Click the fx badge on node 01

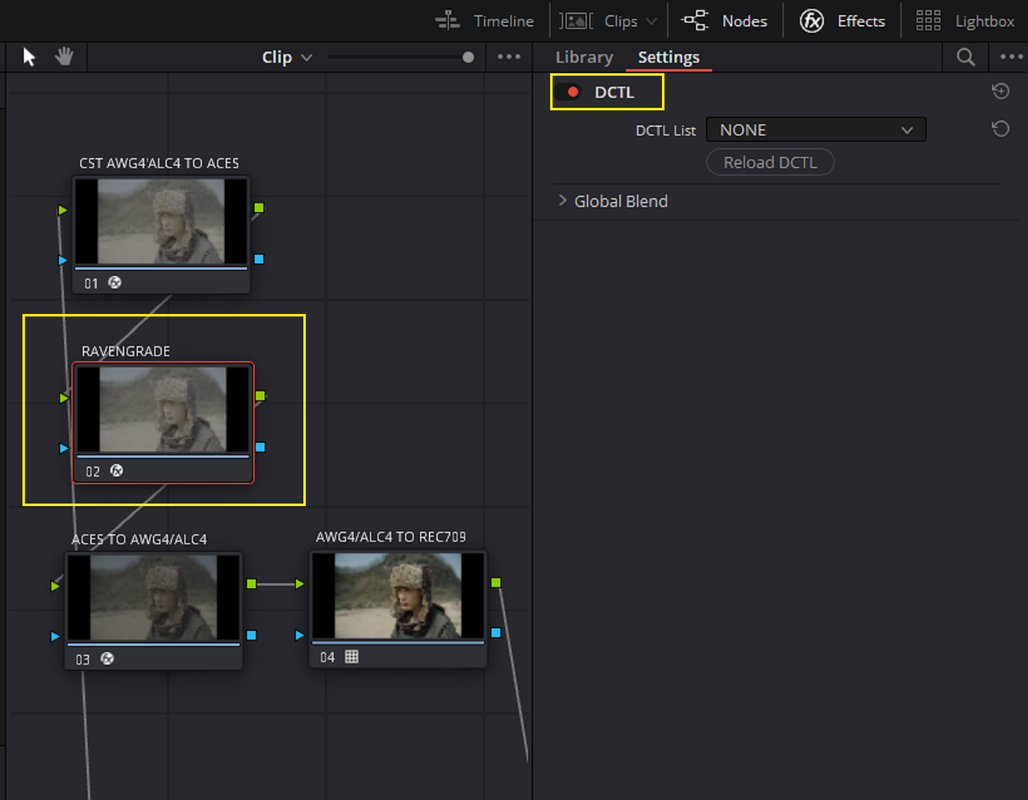tap(115, 283)
